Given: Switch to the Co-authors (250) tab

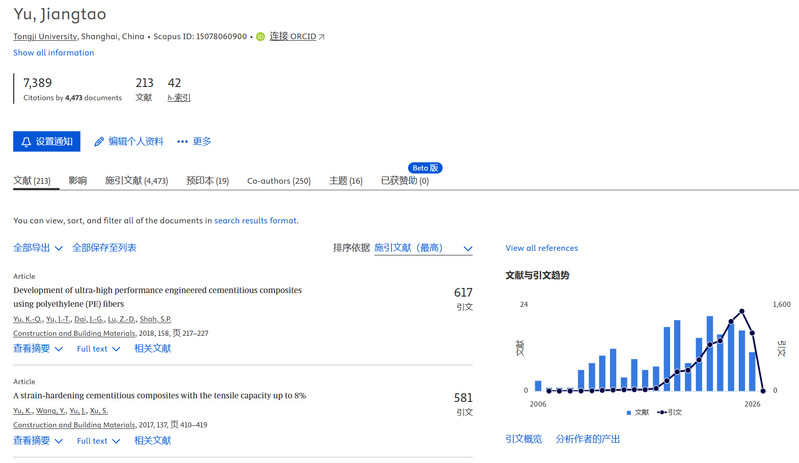Looking at the screenshot, I should click(x=279, y=181).
